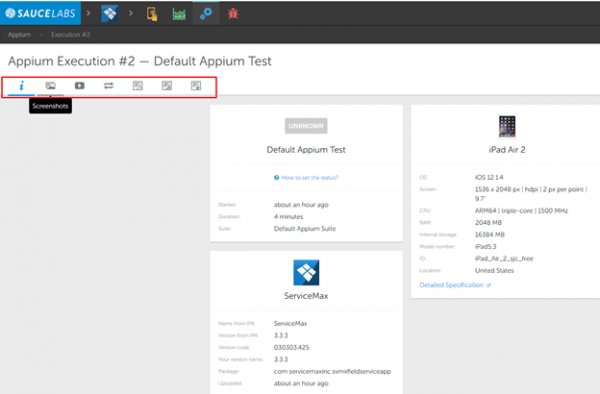Image resolution: width=600 pixels, height=394 pixels.
Task: Click the 'iPad5,3' model number
Action: point(486,246)
